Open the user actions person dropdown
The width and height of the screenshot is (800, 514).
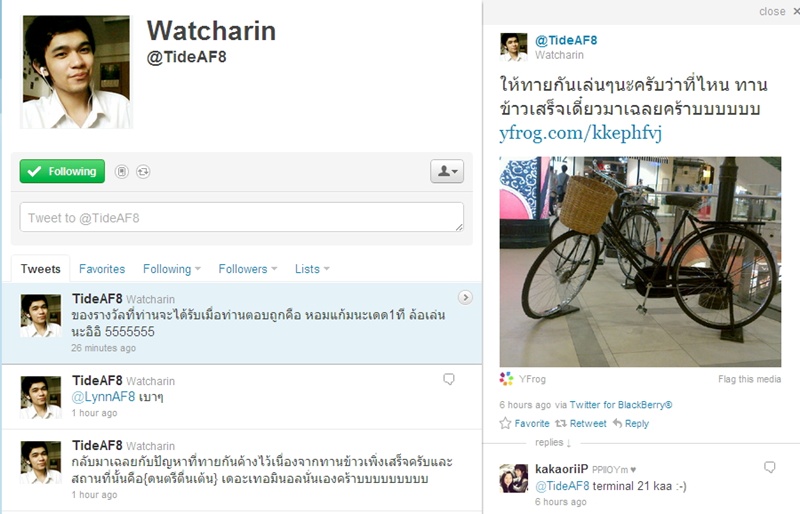point(447,171)
